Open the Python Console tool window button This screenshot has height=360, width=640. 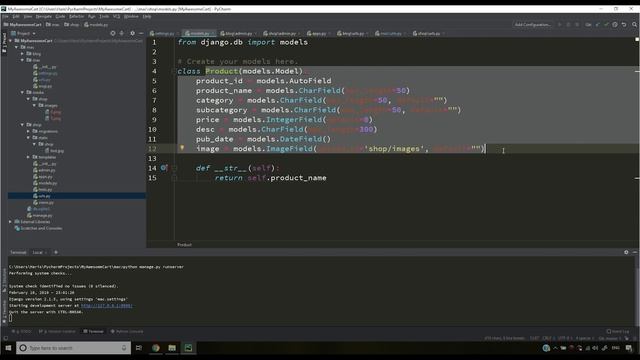[127, 331]
